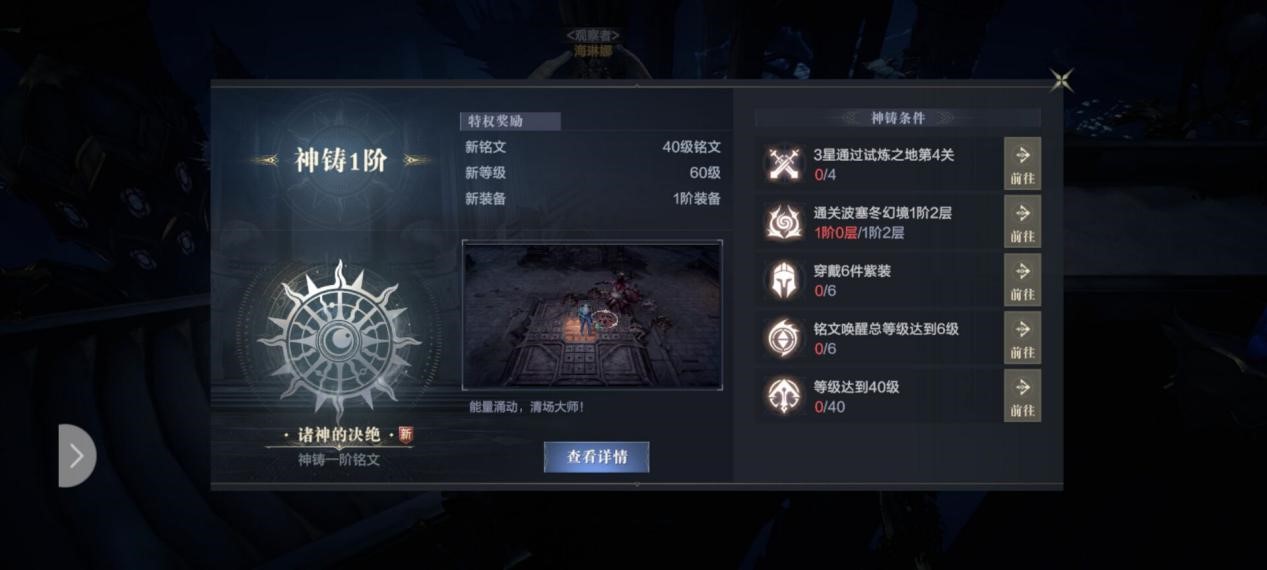Click the gameplay preview thumbnail
The image size is (1267, 570).
(x=592, y=315)
